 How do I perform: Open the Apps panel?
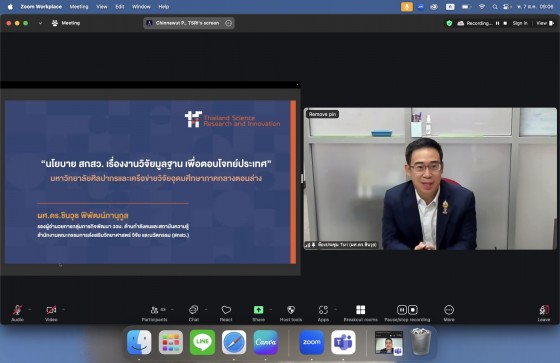click(323, 313)
